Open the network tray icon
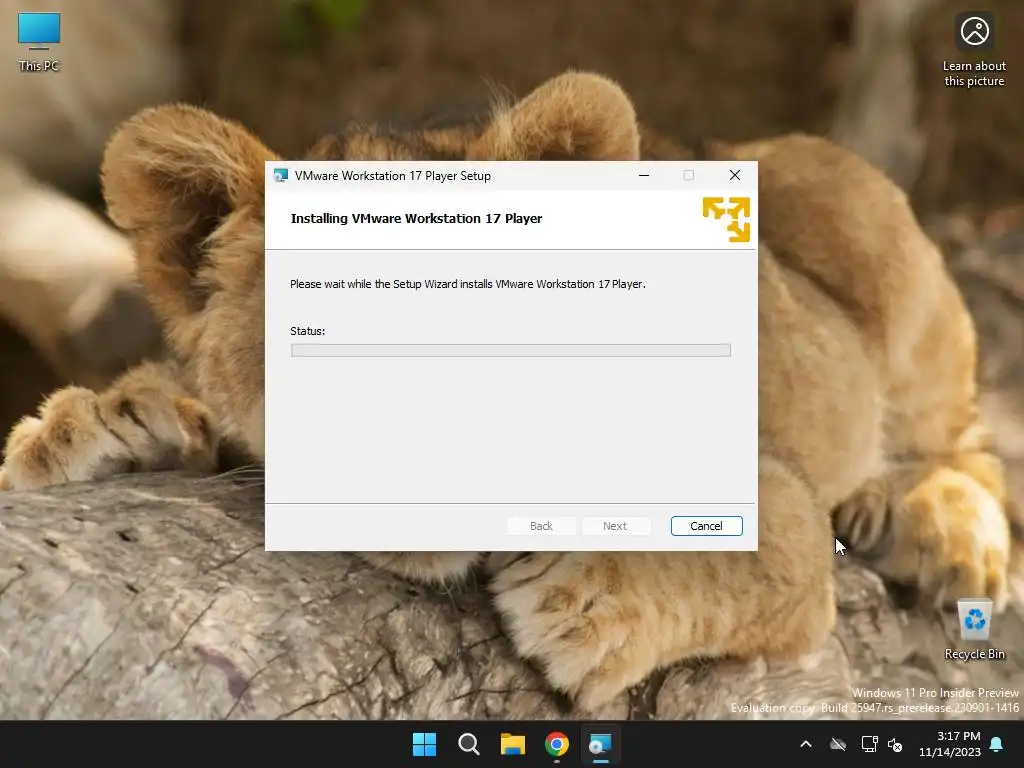Screen dimensions: 1024x768 [x=869, y=744]
